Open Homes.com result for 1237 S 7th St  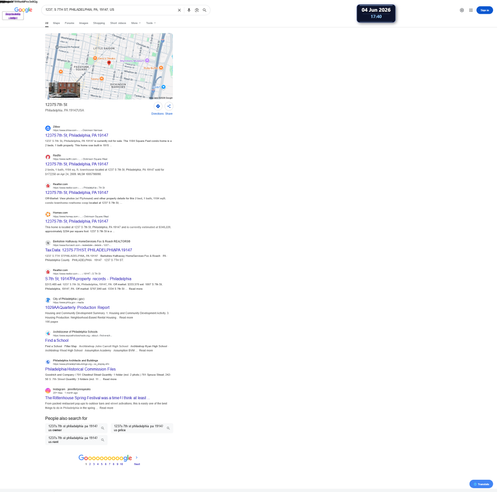[77, 222]
